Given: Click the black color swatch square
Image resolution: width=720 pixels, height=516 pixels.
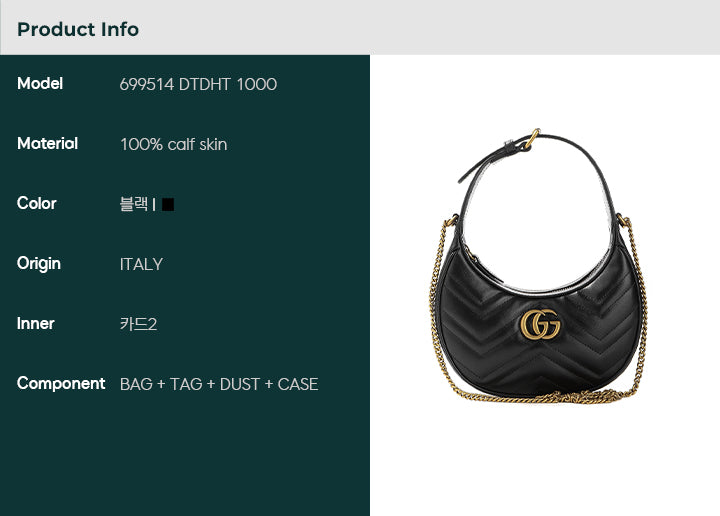Looking at the screenshot, I should pyautogui.click(x=168, y=204).
